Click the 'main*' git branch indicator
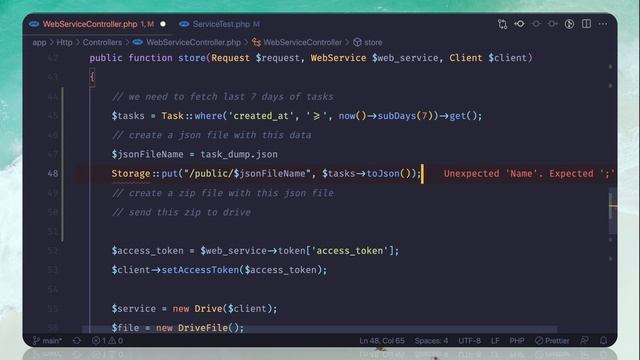640x360 pixels. point(47,340)
